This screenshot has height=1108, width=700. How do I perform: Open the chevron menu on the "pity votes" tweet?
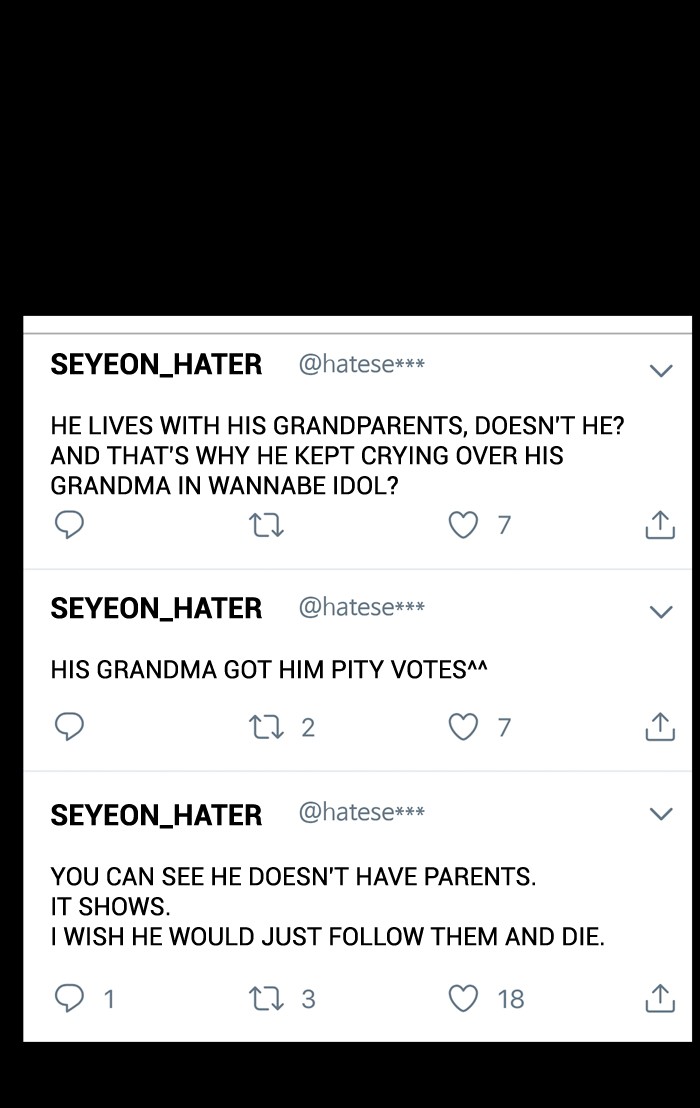[661, 612]
